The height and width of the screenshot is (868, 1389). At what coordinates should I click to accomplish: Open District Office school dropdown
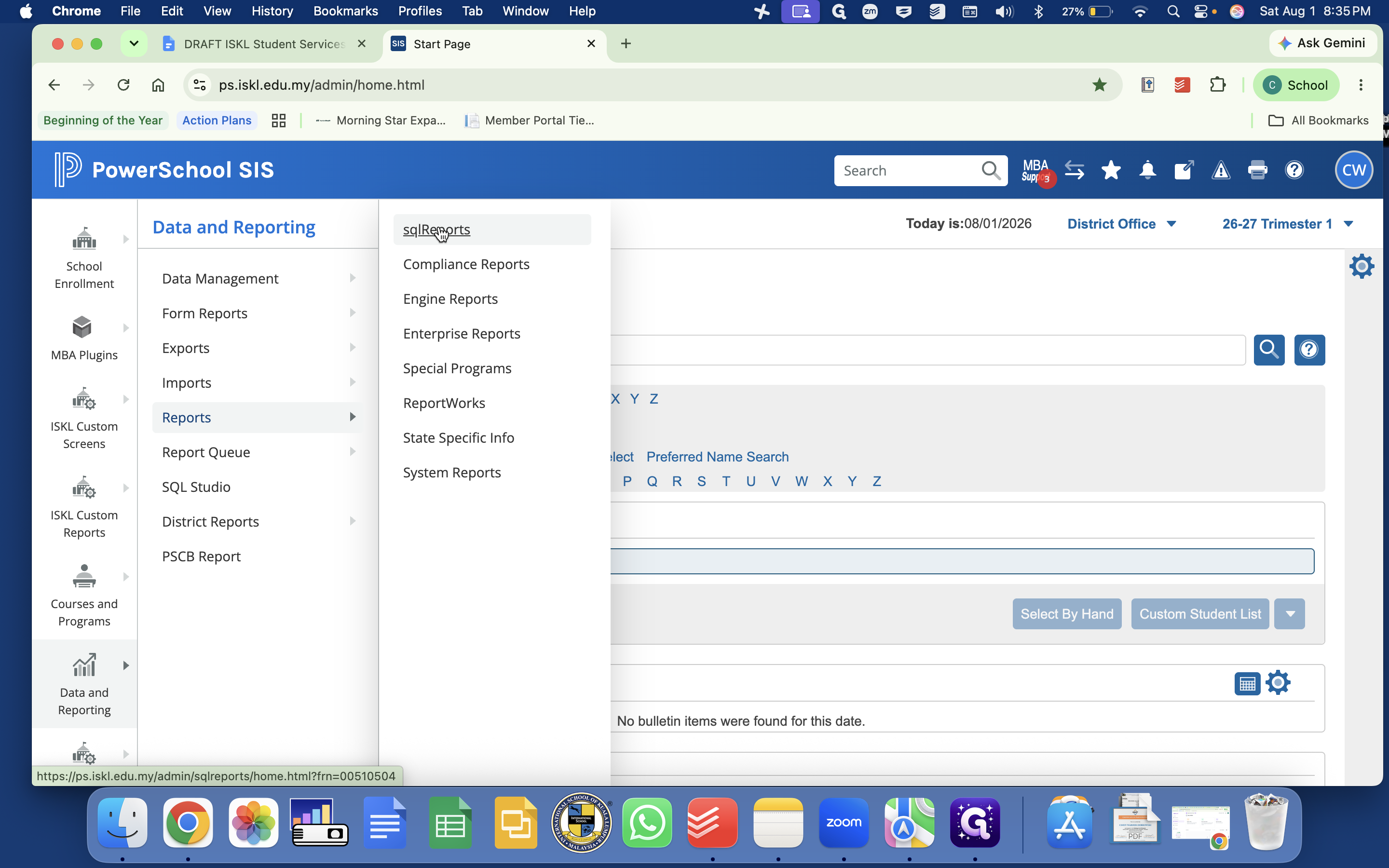(x=1121, y=224)
